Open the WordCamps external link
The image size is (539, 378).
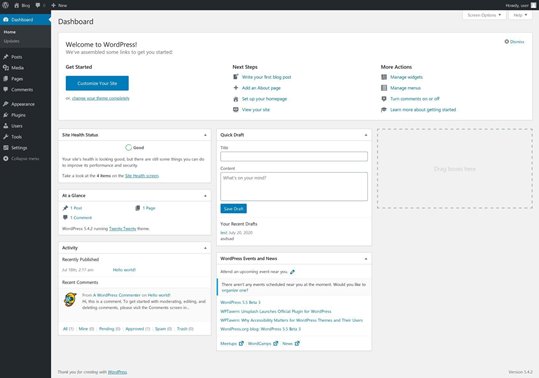click(x=263, y=343)
